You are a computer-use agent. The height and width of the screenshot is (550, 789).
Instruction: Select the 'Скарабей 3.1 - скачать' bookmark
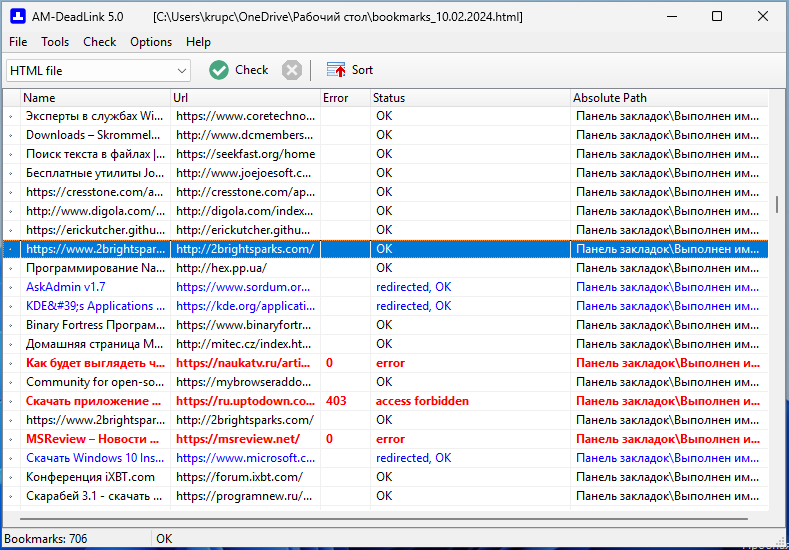pos(94,496)
